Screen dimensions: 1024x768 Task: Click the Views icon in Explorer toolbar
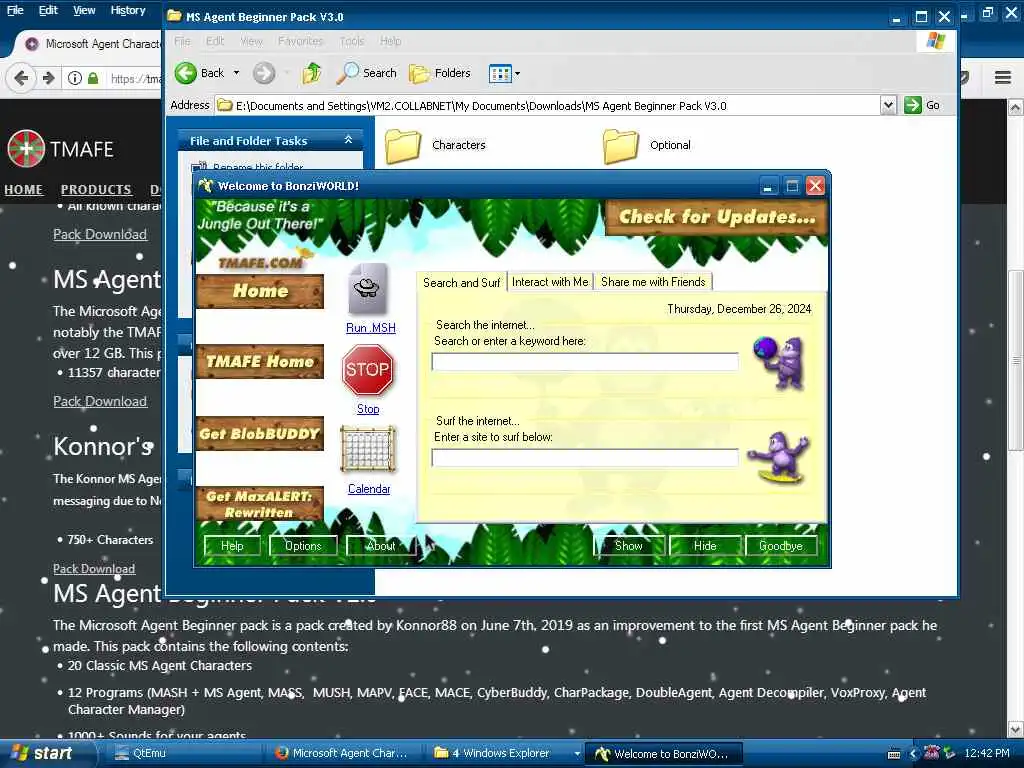[x=500, y=74]
